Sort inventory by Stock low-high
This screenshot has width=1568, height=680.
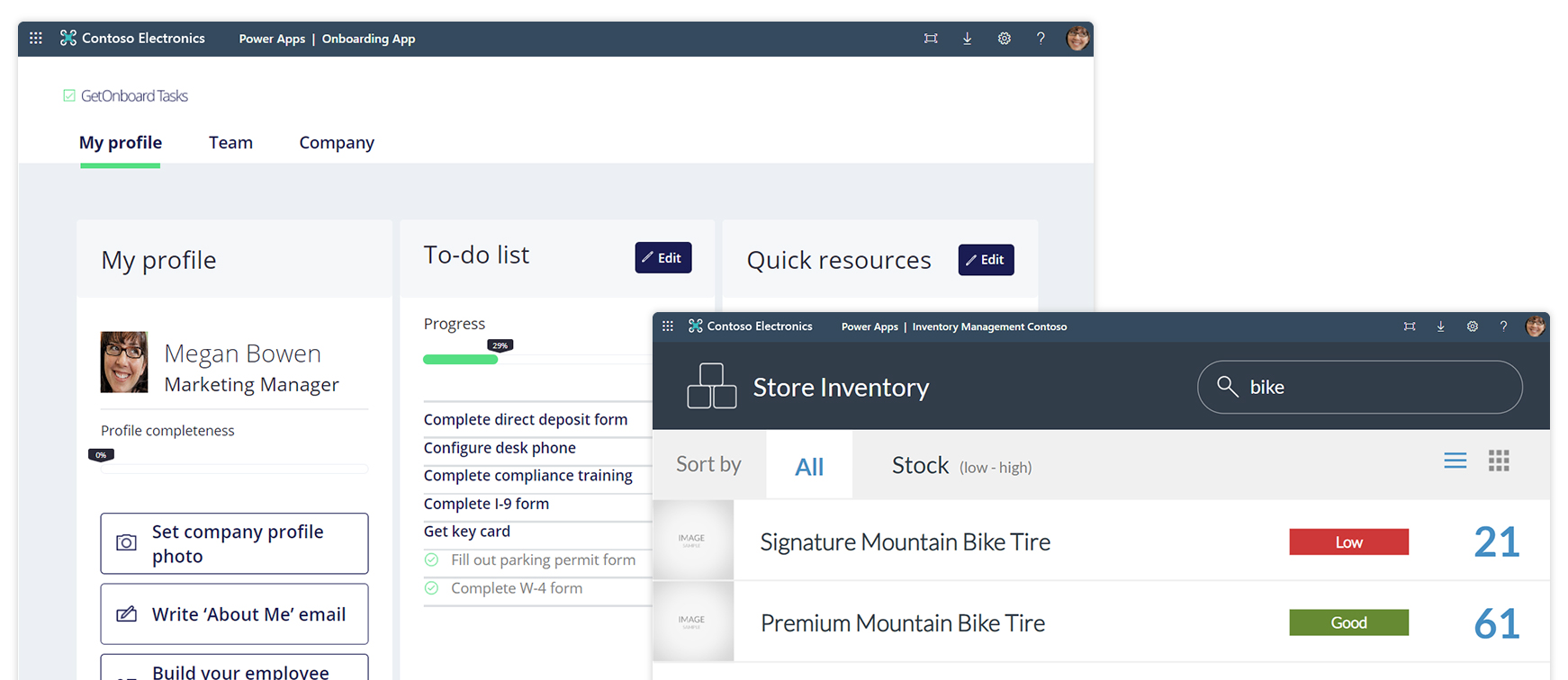pos(961,466)
